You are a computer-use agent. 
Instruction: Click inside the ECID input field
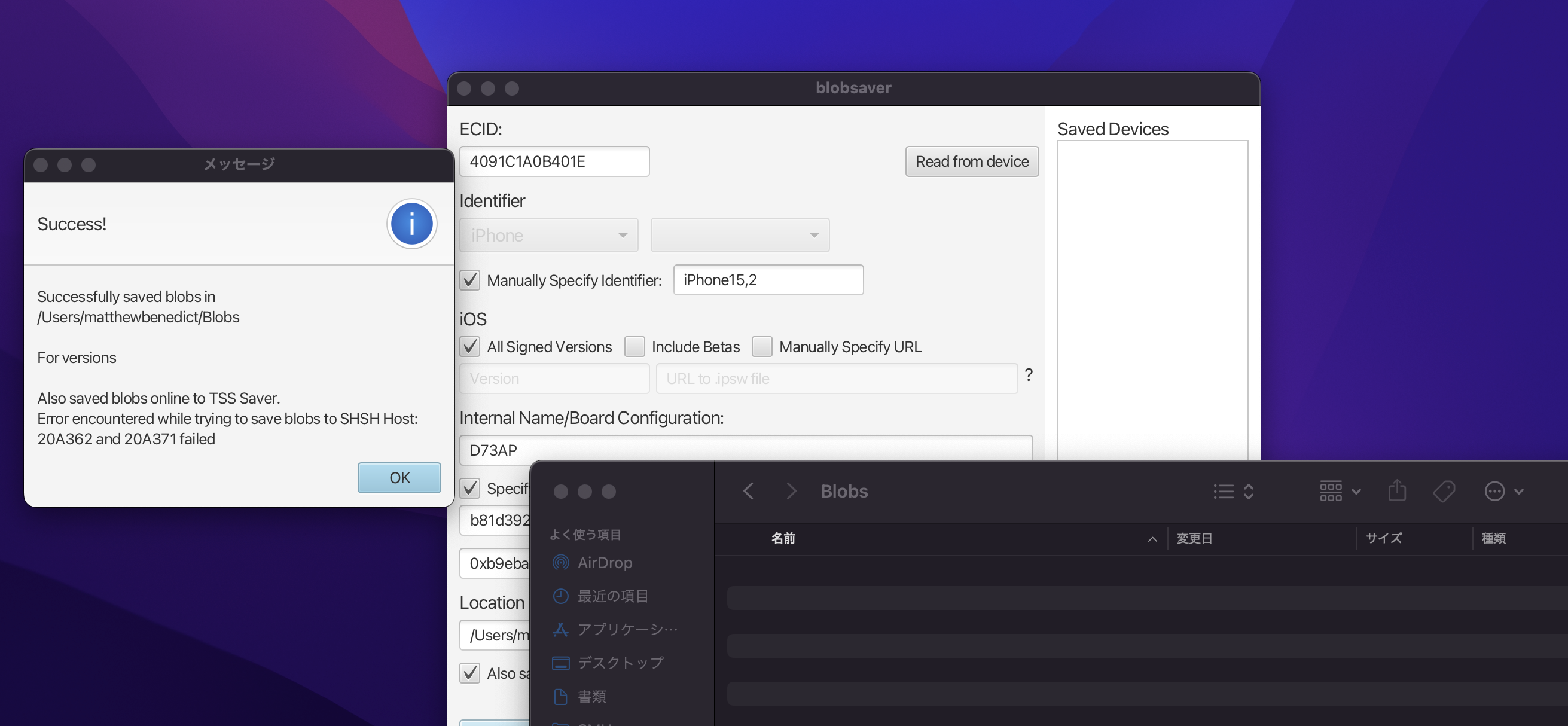[x=554, y=161]
